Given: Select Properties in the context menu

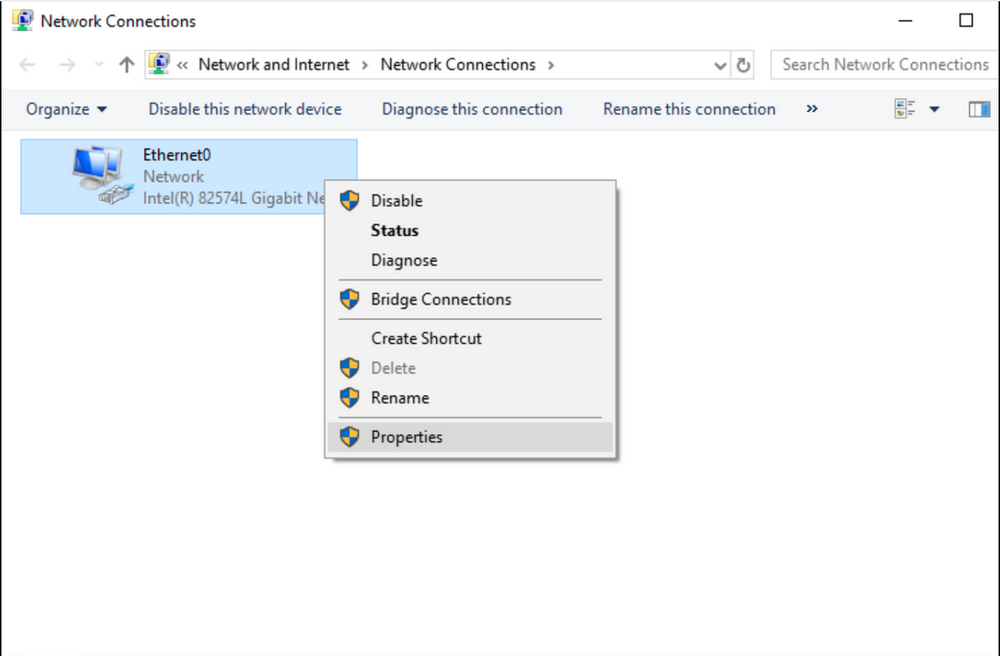Looking at the screenshot, I should pyautogui.click(x=406, y=437).
